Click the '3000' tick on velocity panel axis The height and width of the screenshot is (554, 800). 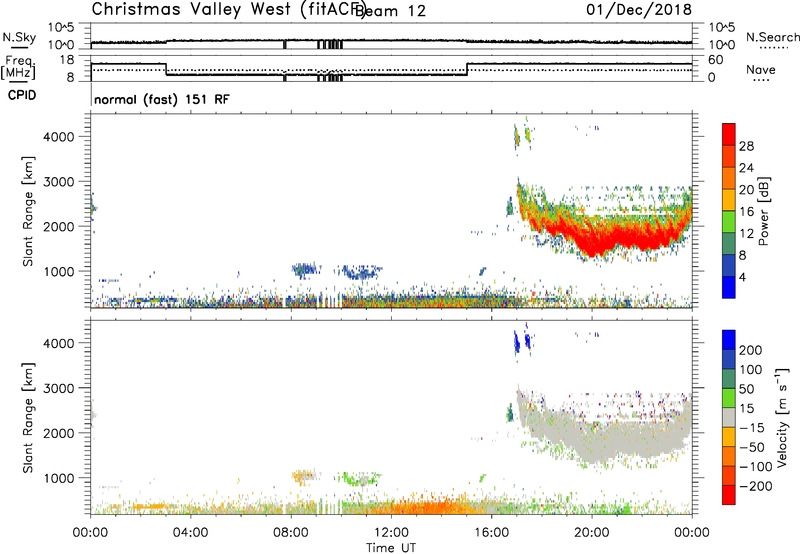point(59,388)
